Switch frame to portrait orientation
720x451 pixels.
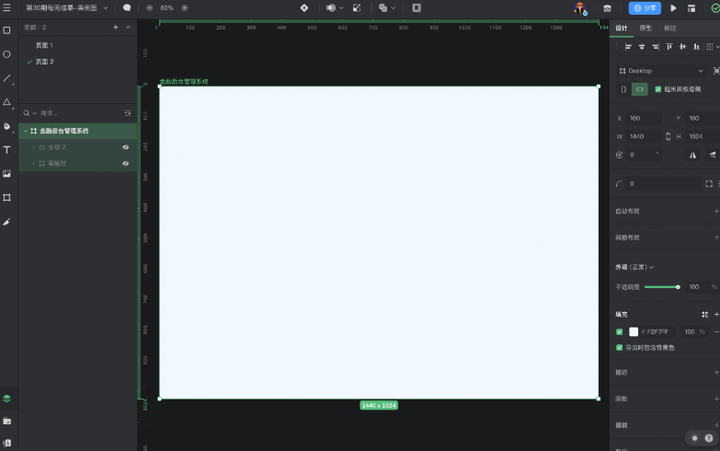pos(623,89)
